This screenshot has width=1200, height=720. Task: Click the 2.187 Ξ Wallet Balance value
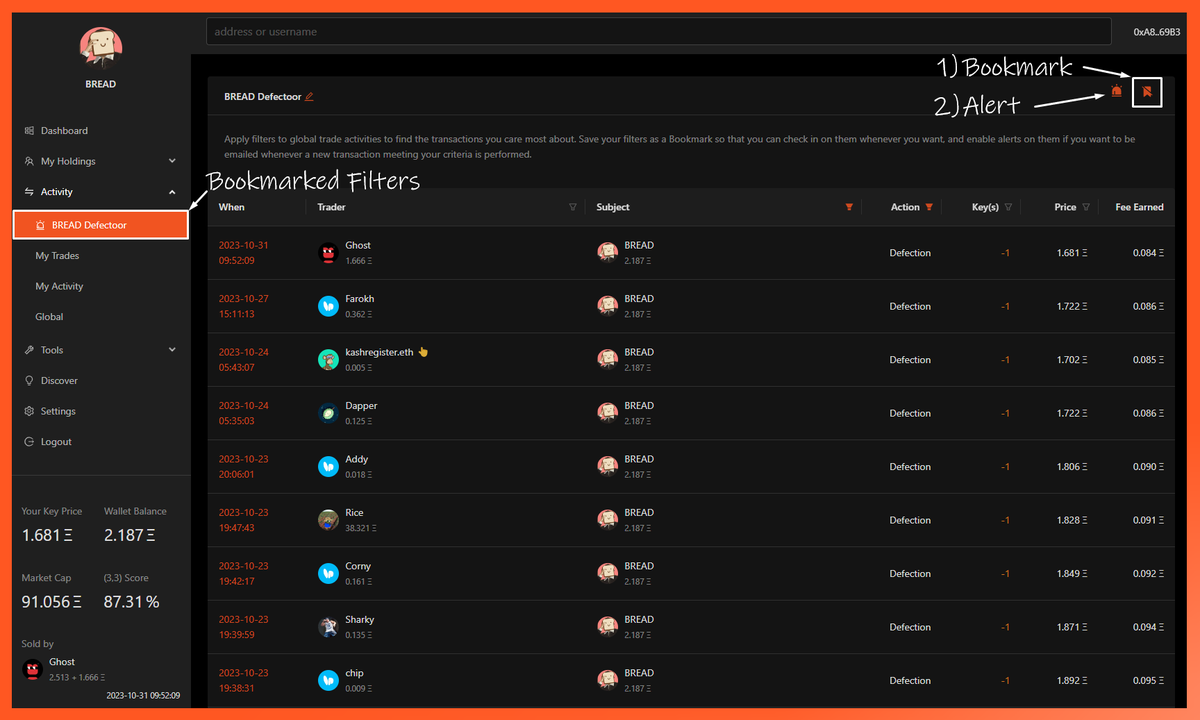click(x=130, y=535)
